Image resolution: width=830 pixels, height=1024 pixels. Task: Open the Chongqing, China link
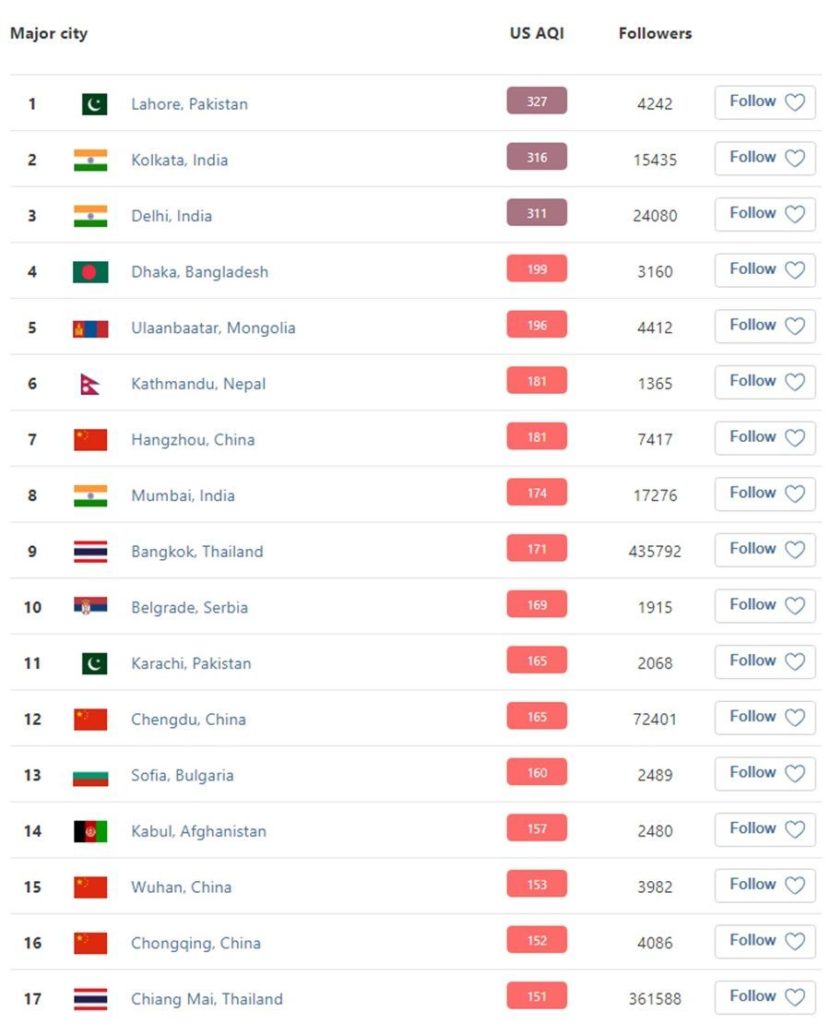click(x=195, y=943)
